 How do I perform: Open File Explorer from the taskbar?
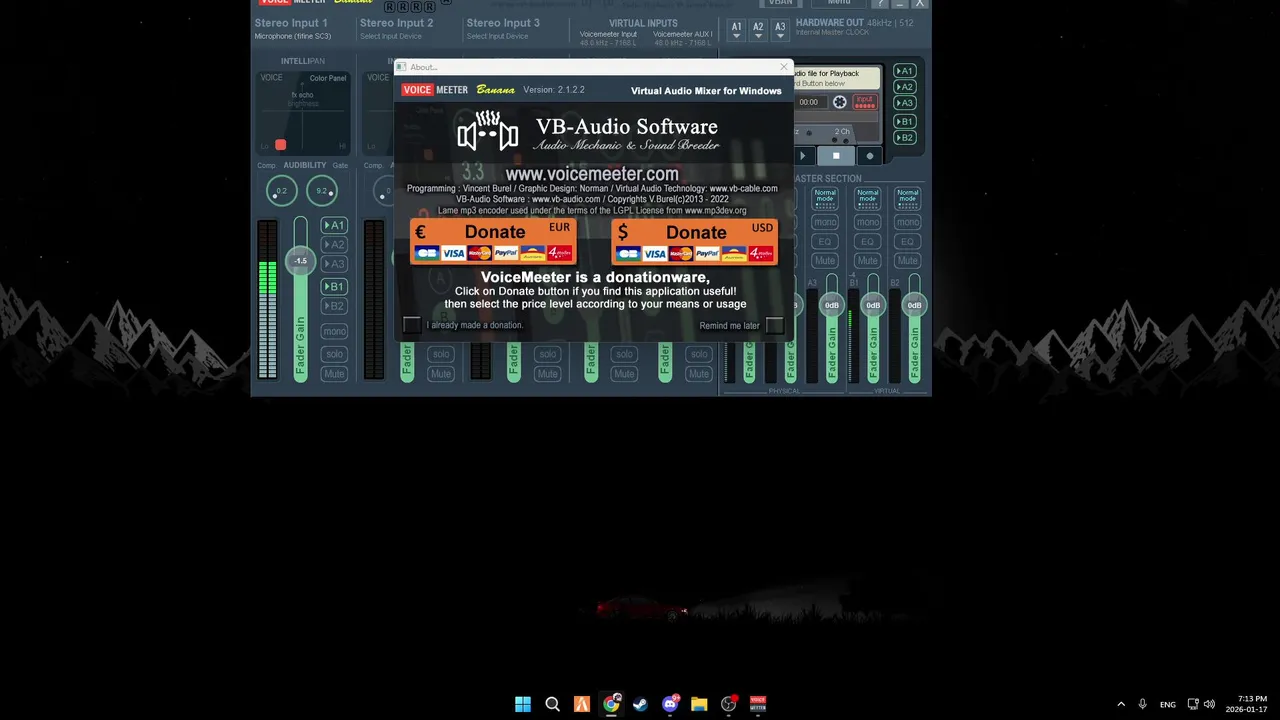point(699,704)
